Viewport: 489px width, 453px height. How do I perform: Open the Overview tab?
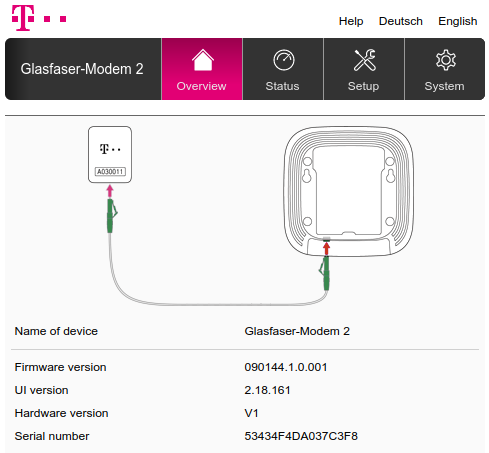coord(202,69)
